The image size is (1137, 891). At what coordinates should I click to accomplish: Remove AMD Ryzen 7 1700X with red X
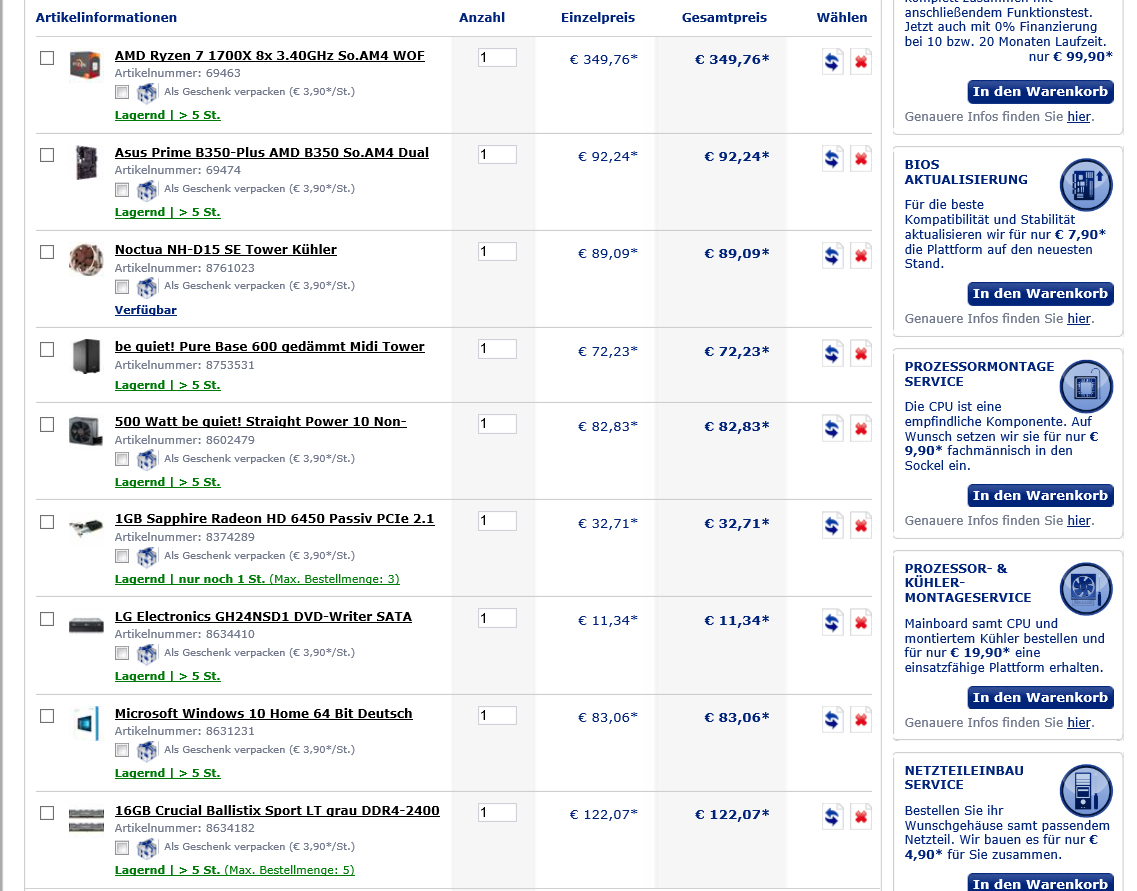pos(861,62)
